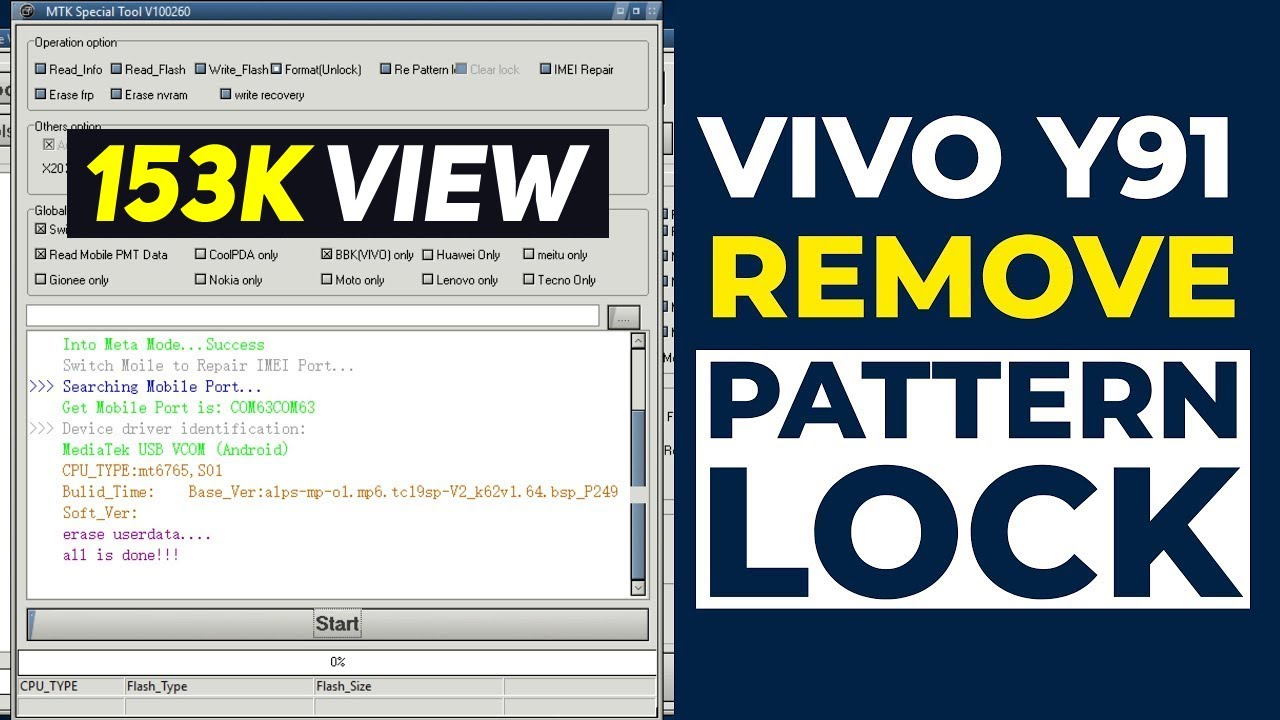This screenshot has width=1280, height=720.
Task: Untick Read Mobile PMT Data
Action: pyautogui.click(x=41, y=255)
